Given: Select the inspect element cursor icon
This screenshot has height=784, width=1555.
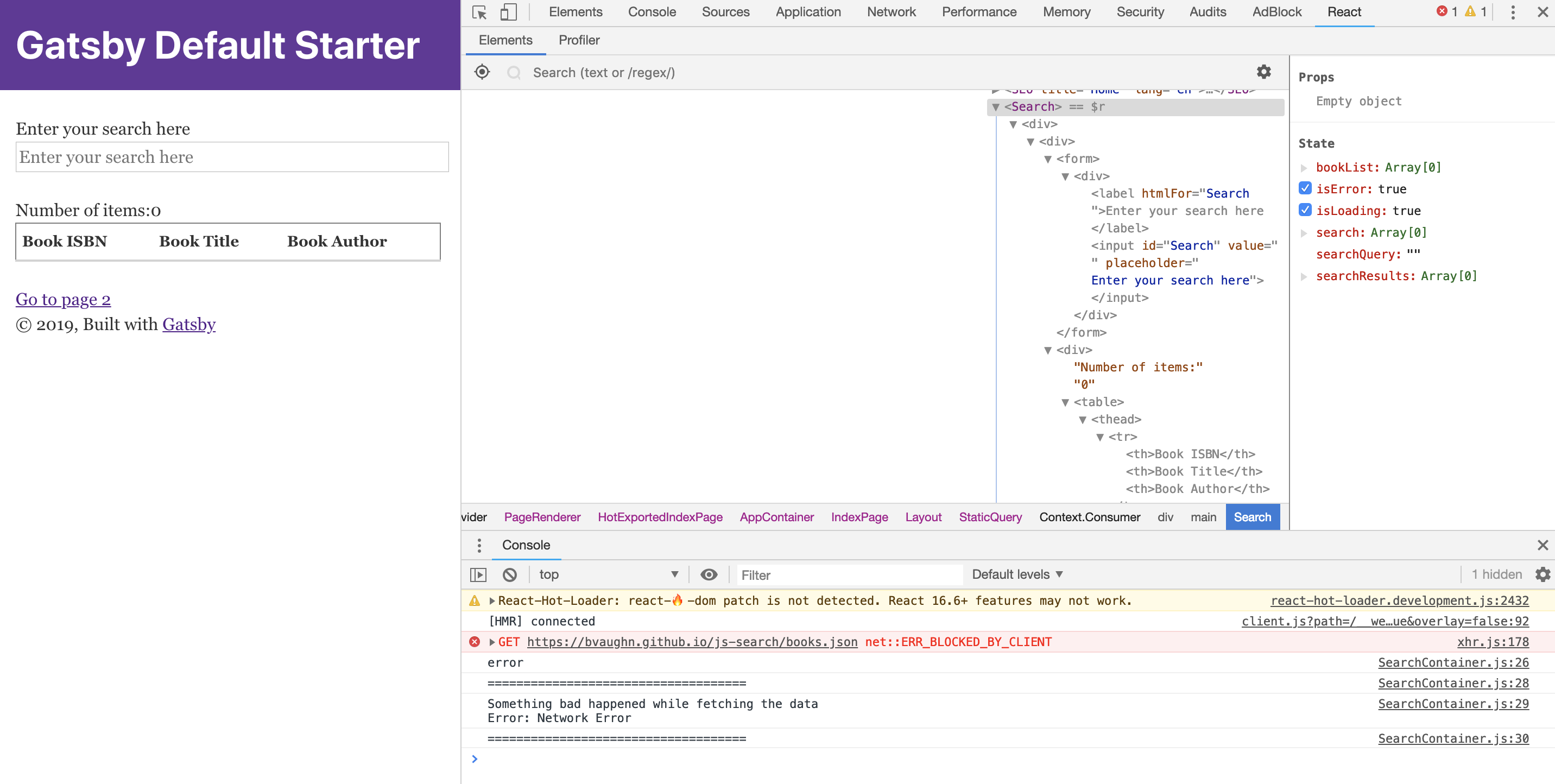Looking at the screenshot, I should point(479,11).
